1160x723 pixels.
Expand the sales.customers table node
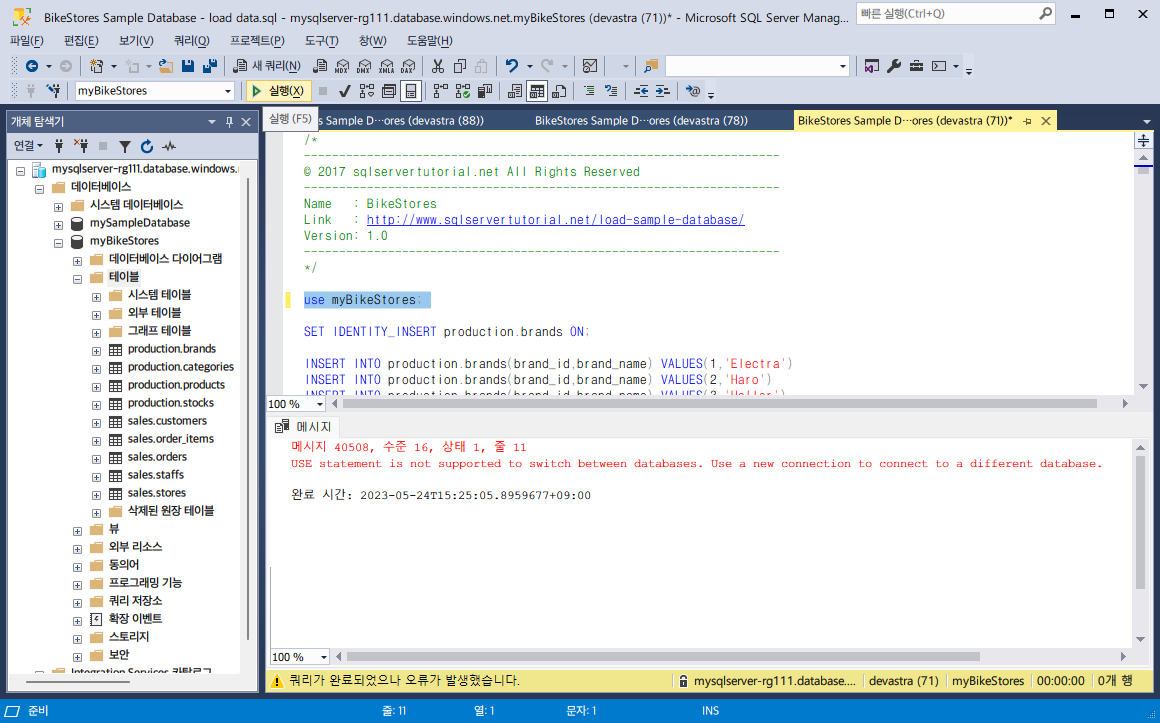coord(96,422)
